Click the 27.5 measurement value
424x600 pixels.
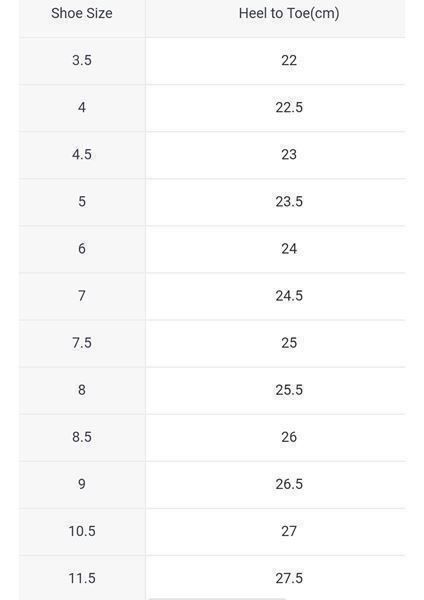point(289,578)
